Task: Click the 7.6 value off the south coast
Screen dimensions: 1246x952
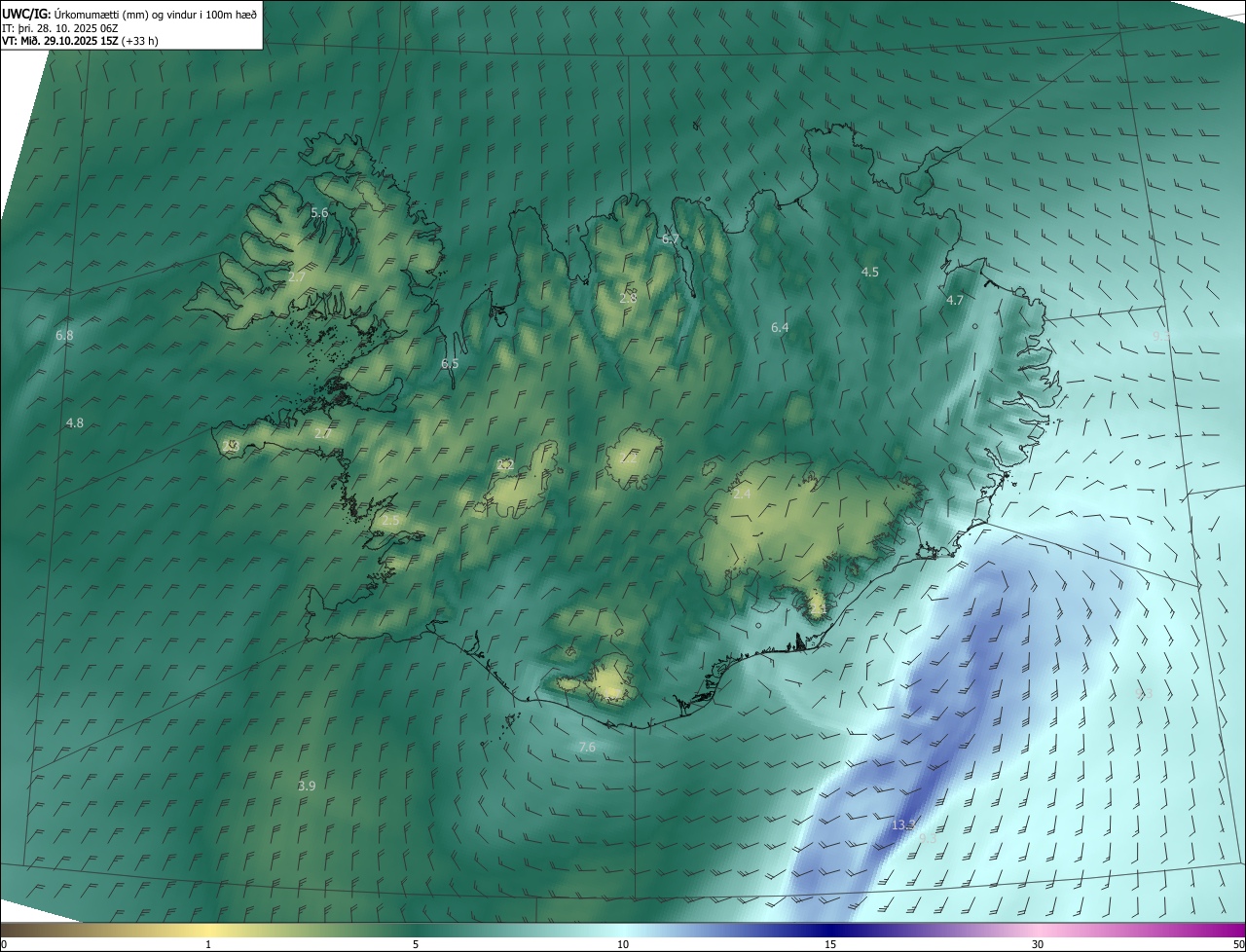Action: point(587,747)
